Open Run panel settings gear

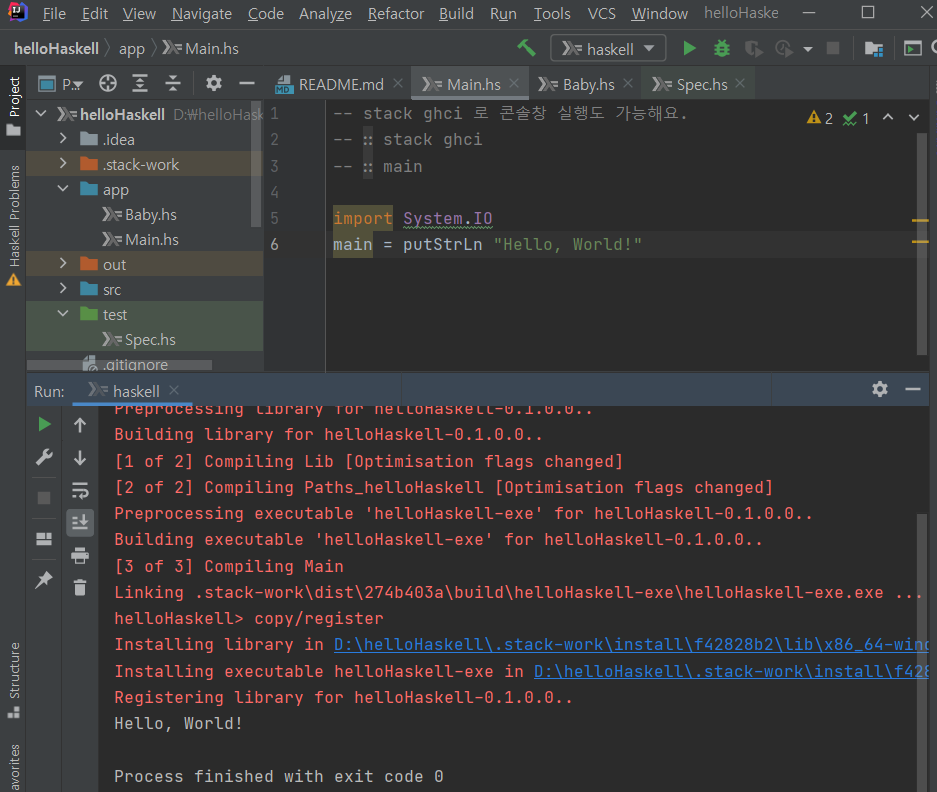pyautogui.click(x=880, y=390)
